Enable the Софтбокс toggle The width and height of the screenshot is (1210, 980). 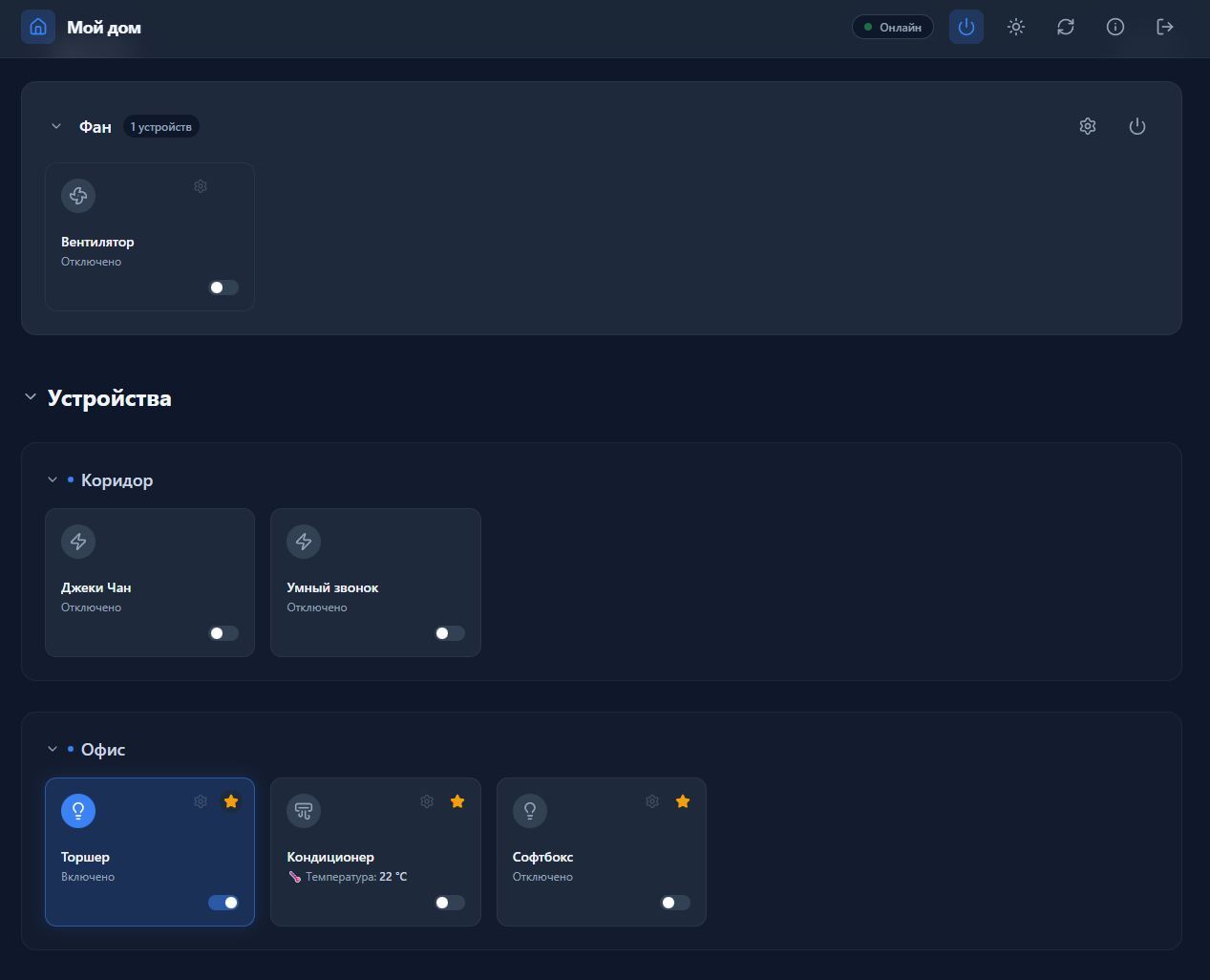675,903
